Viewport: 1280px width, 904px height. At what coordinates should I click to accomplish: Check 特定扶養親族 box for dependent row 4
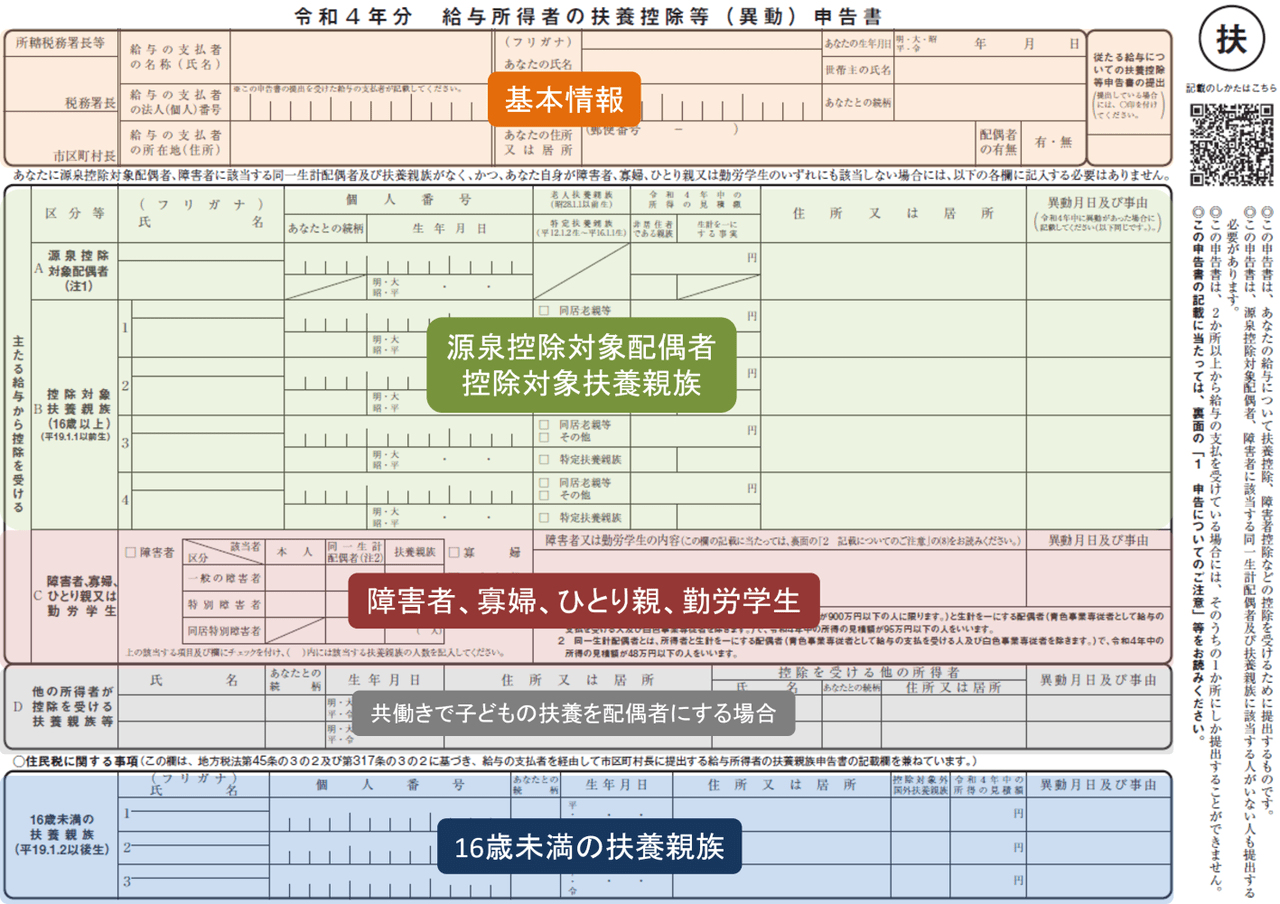click(544, 518)
